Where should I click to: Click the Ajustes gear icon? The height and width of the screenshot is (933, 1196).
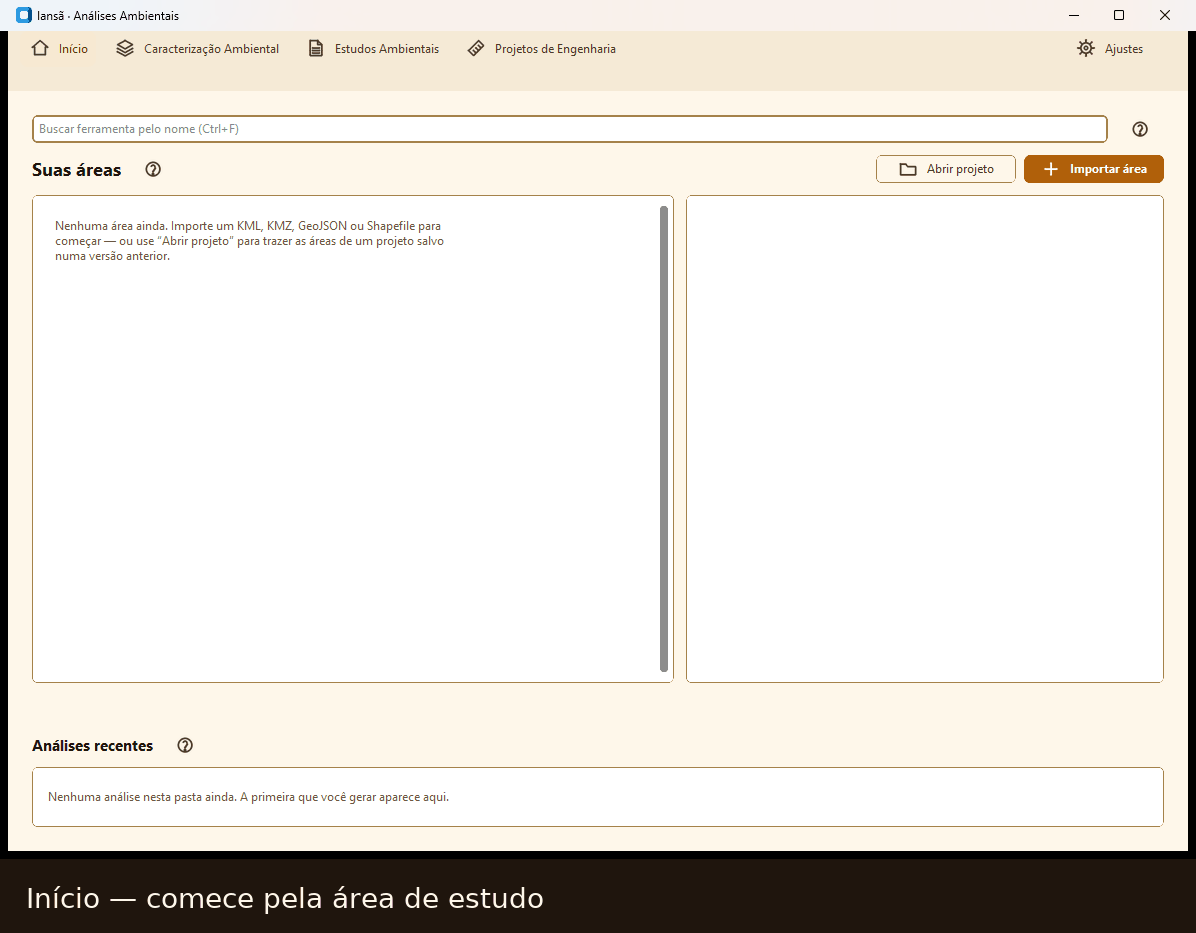(x=1086, y=48)
